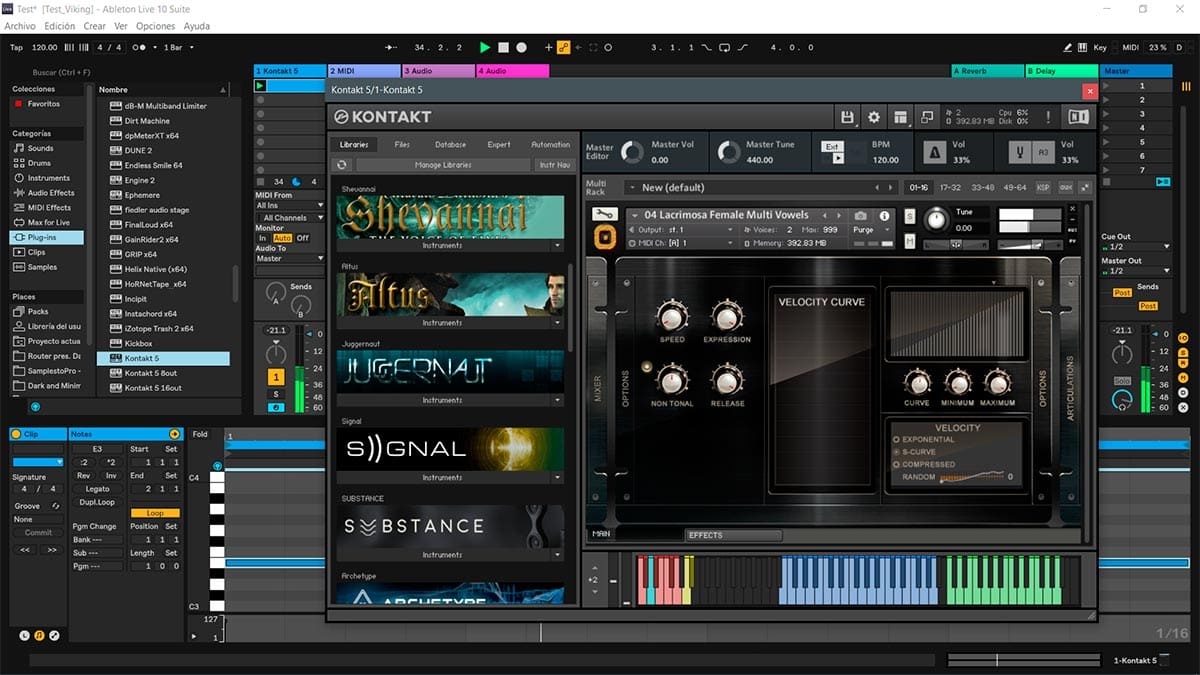This screenshot has width=1200, height=675.
Task: Click the instrument info icon
Action: [884, 215]
